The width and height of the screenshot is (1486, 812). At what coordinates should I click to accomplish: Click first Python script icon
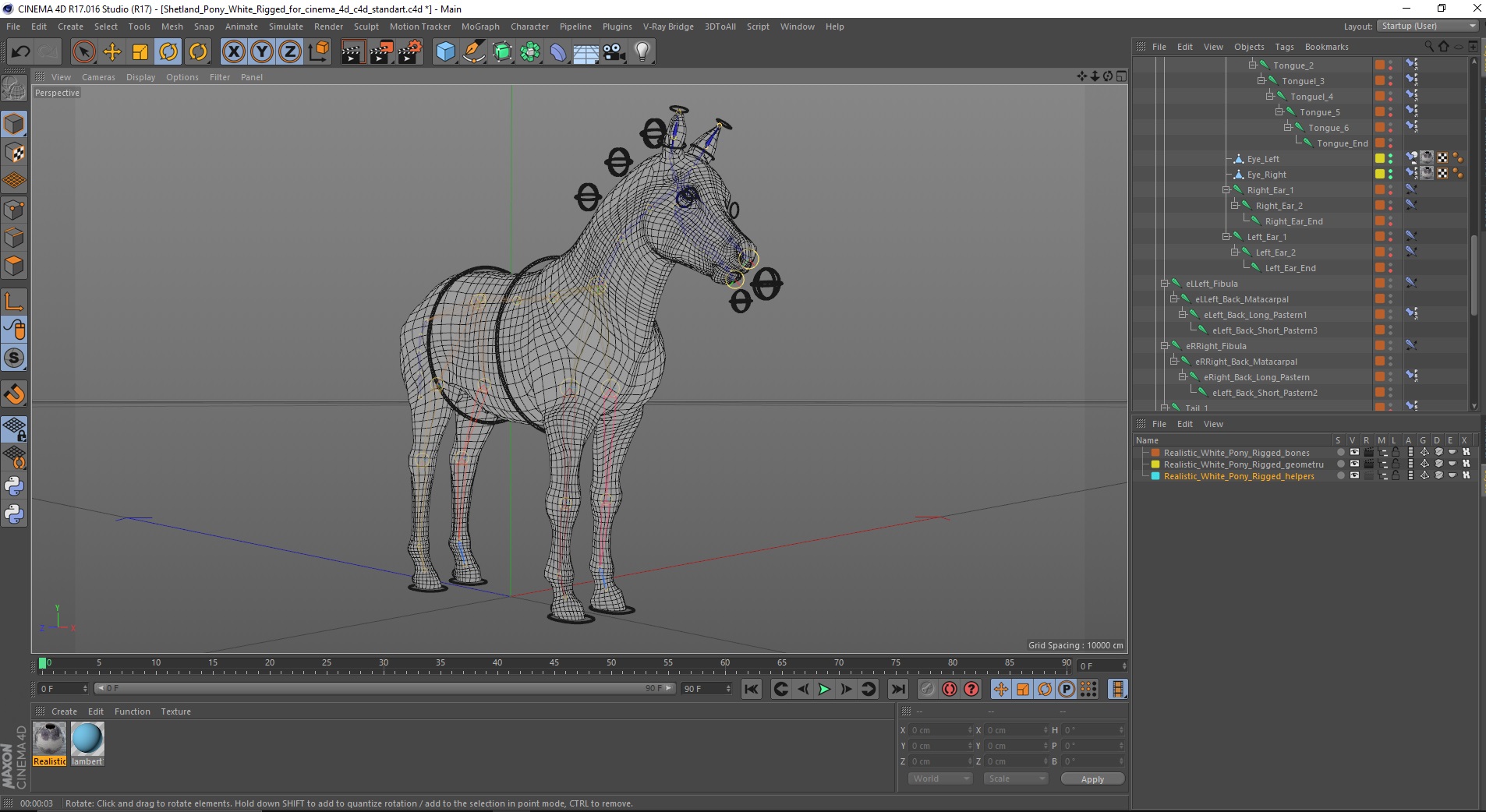(14, 486)
